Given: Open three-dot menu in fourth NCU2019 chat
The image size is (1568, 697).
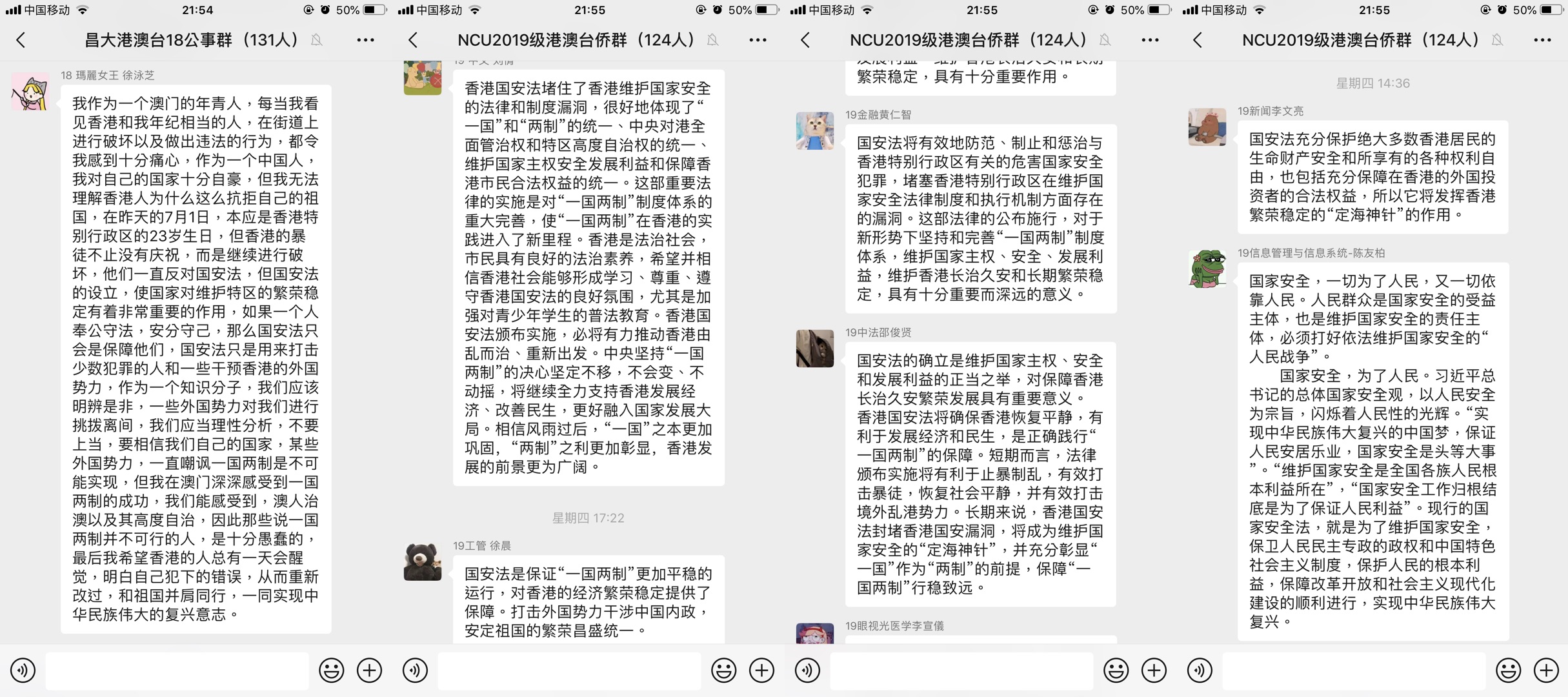Looking at the screenshot, I should pos(1542,40).
